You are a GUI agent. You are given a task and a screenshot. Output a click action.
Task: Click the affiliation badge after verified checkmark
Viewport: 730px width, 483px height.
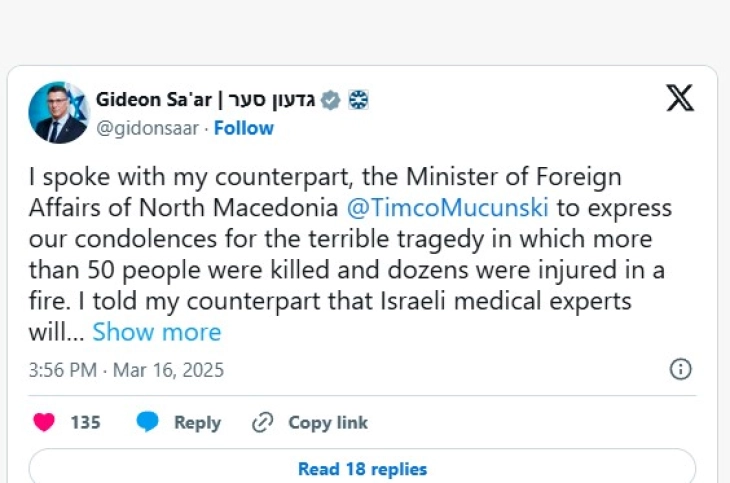pos(359,100)
